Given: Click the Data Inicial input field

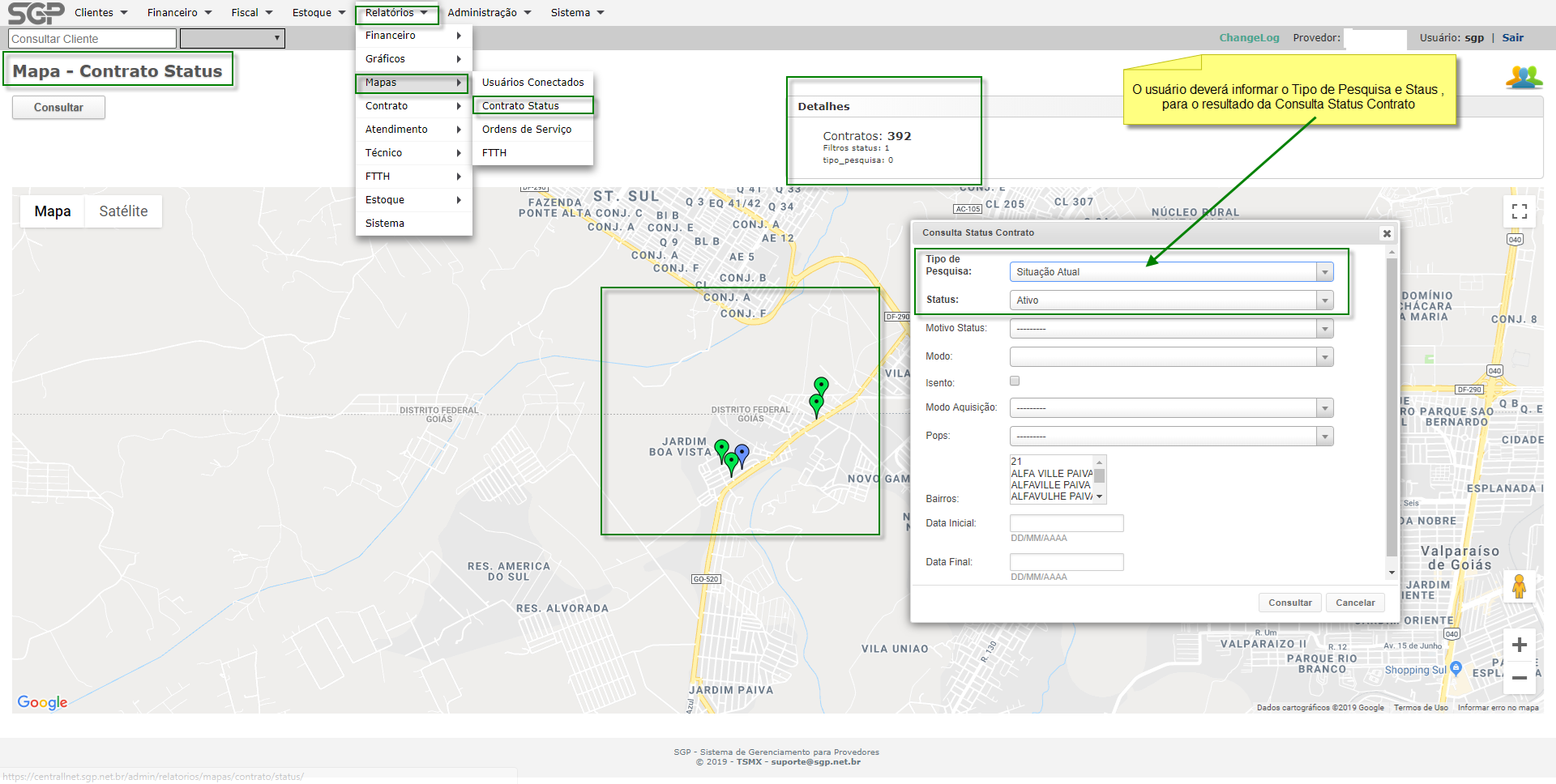Looking at the screenshot, I should tap(1067, 523).
